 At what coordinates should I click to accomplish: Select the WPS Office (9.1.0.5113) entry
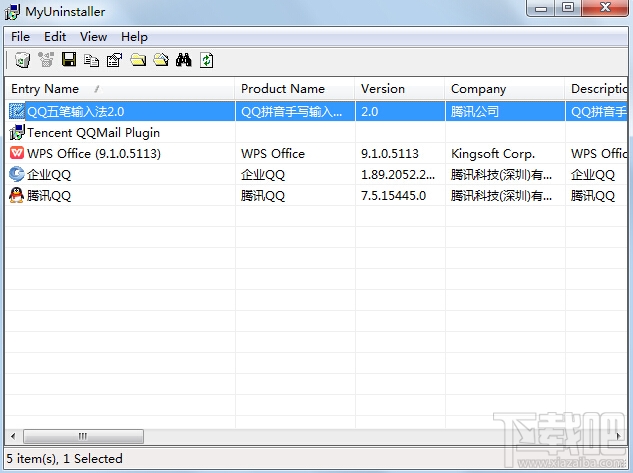click(x=94, y=153)
